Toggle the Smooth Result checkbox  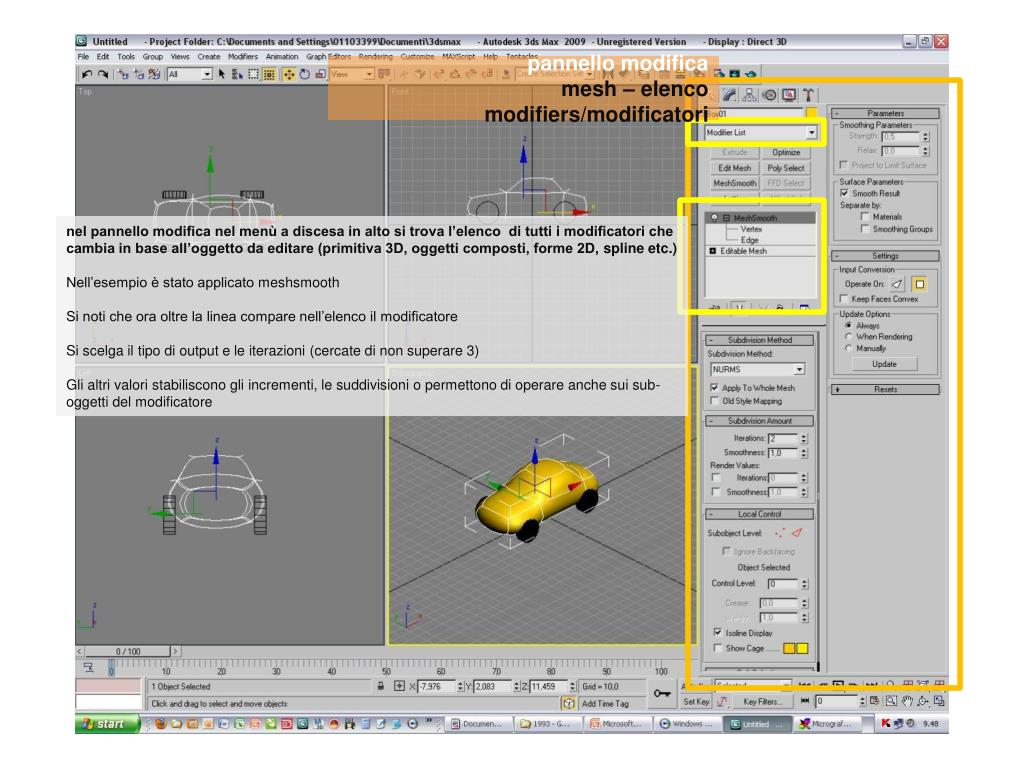coord(844,193)
